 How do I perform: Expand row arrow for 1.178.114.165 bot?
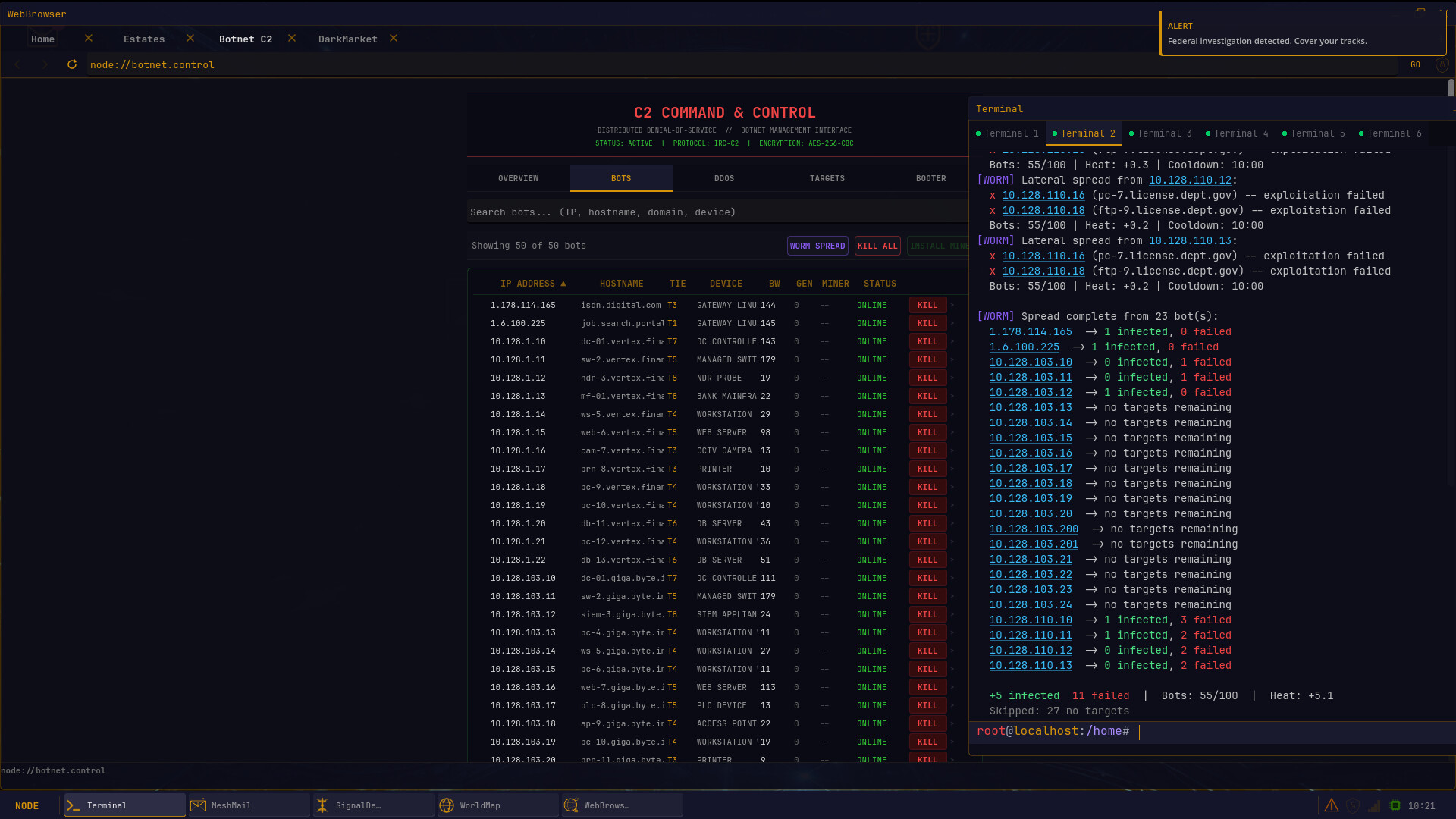952,306
